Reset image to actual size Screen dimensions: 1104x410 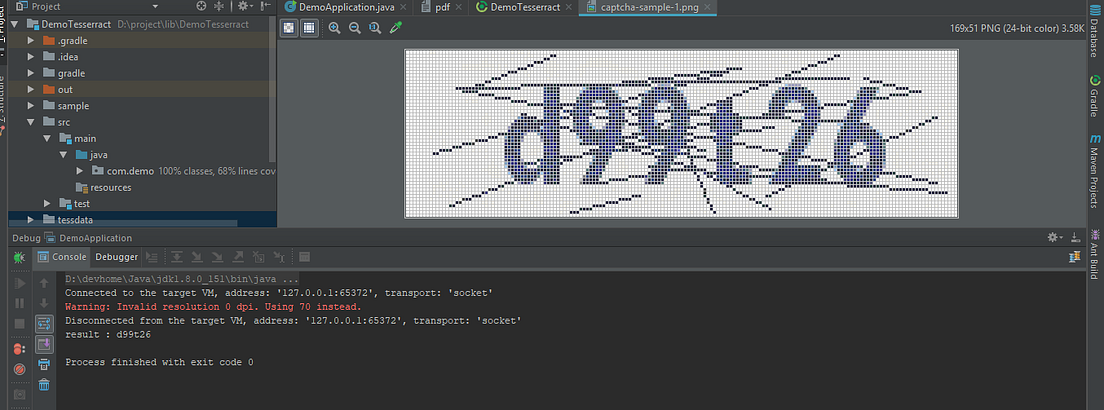pos(375,27)
